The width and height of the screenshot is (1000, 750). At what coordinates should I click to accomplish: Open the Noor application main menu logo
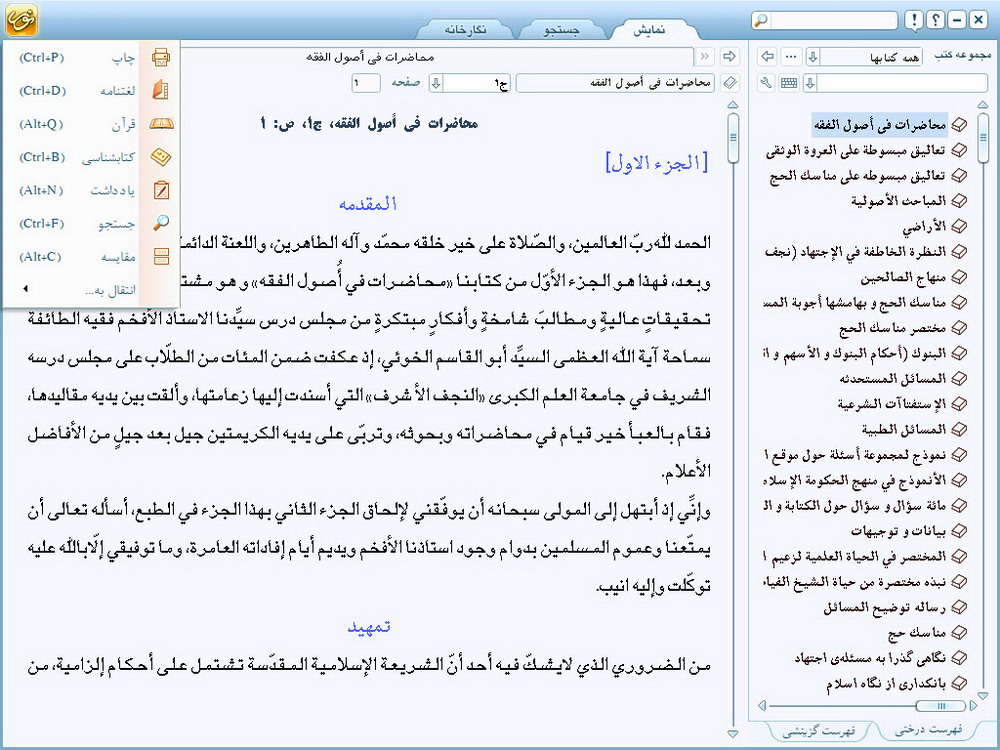(x=21, y=20)
